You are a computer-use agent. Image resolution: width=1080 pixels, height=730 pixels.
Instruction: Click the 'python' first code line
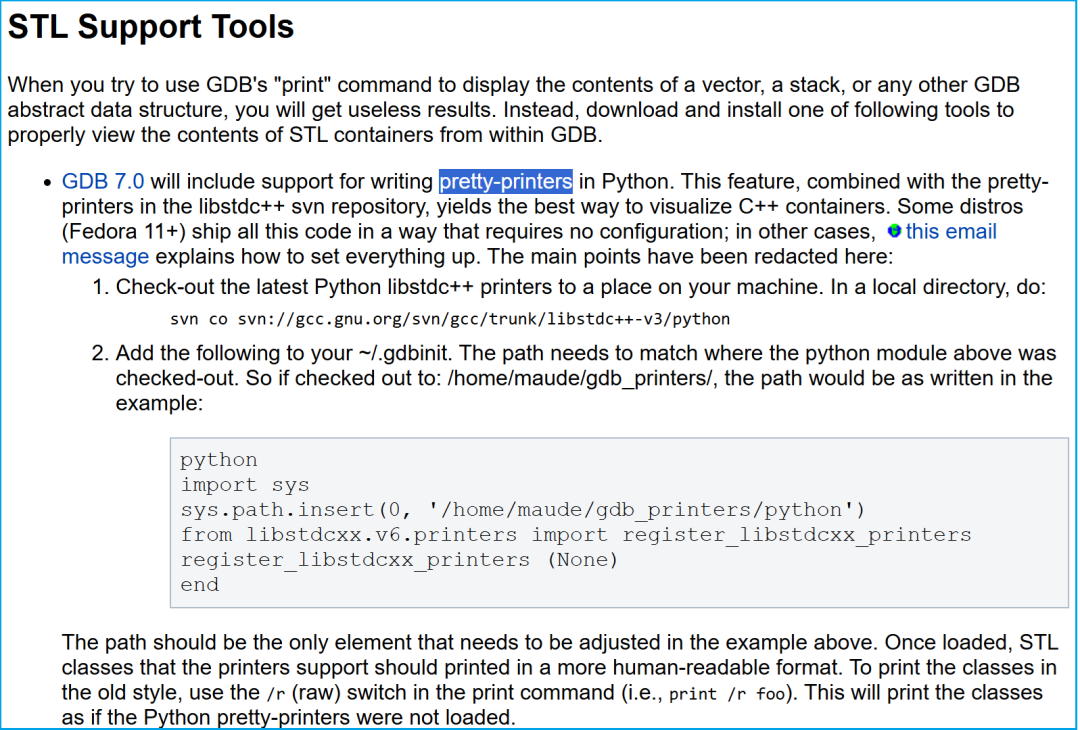click(219, 460)
